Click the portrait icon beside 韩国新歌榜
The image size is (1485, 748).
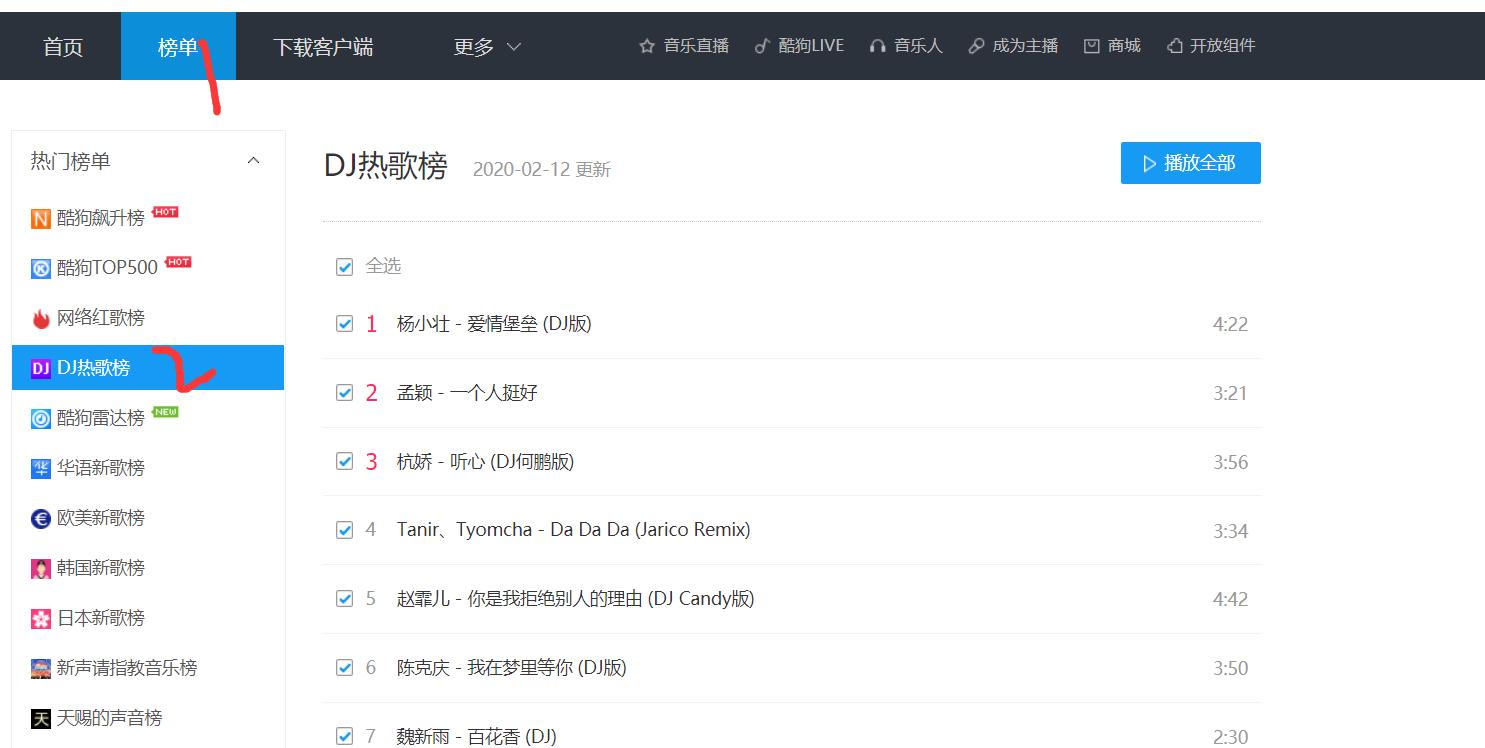41,569
